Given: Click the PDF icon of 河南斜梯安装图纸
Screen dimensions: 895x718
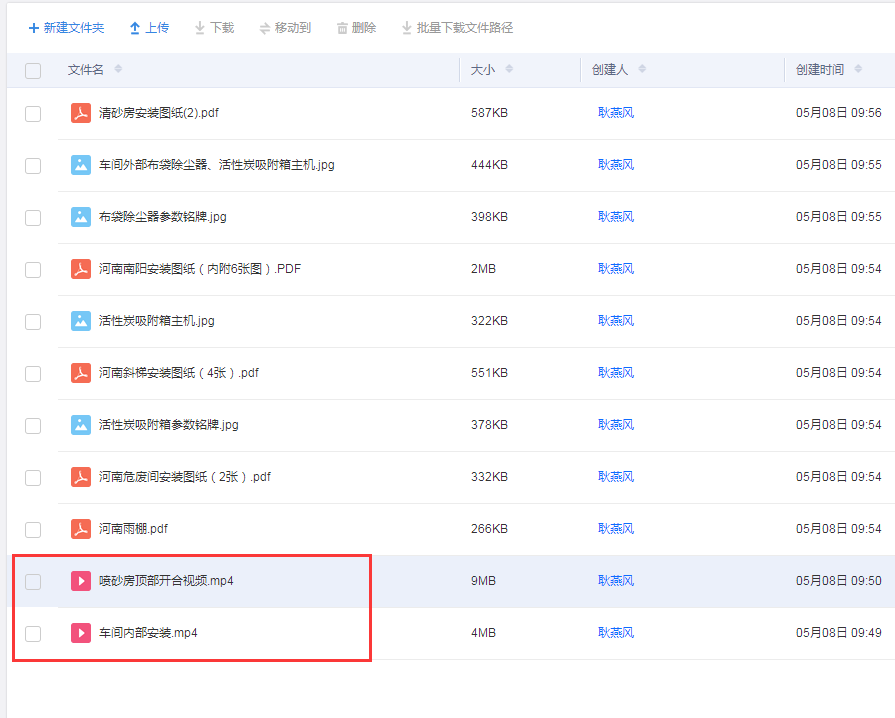Looking at the screenshot, I should click(80, 373).
